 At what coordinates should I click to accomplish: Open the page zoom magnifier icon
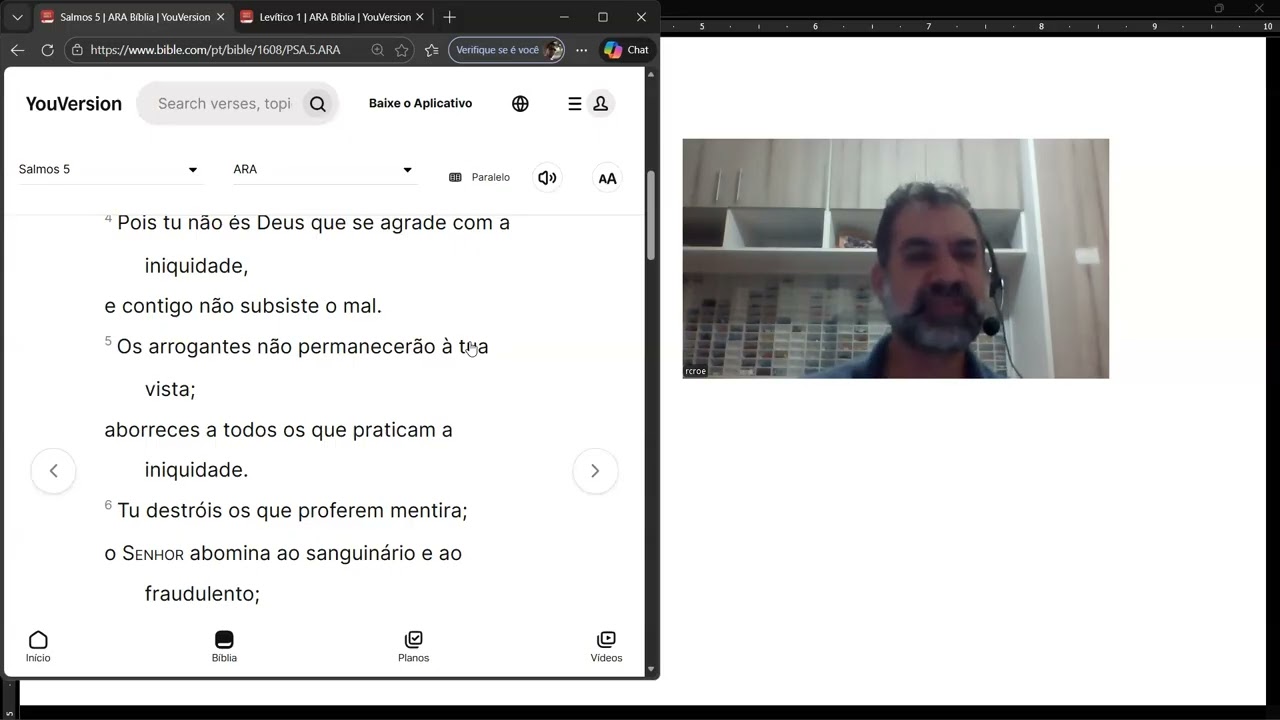click(377, 50)
